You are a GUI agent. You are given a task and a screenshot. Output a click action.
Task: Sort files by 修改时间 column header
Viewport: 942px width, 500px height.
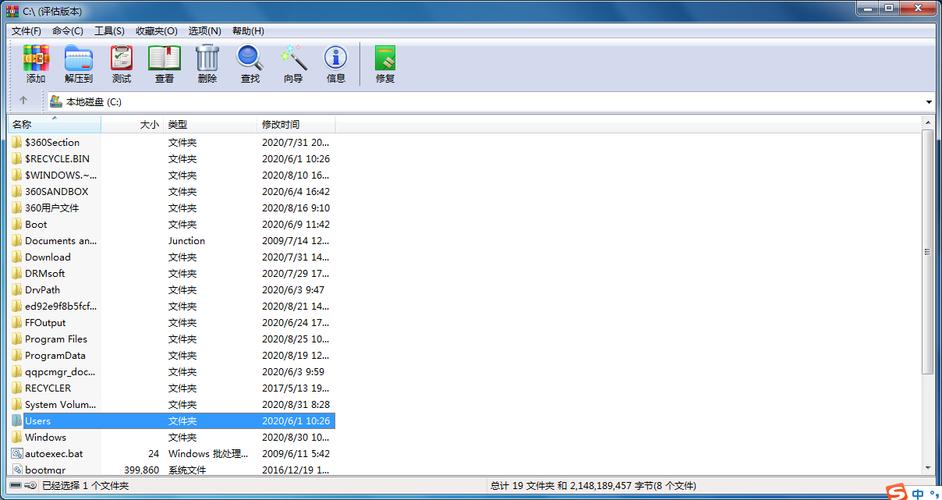coord(295,125)
